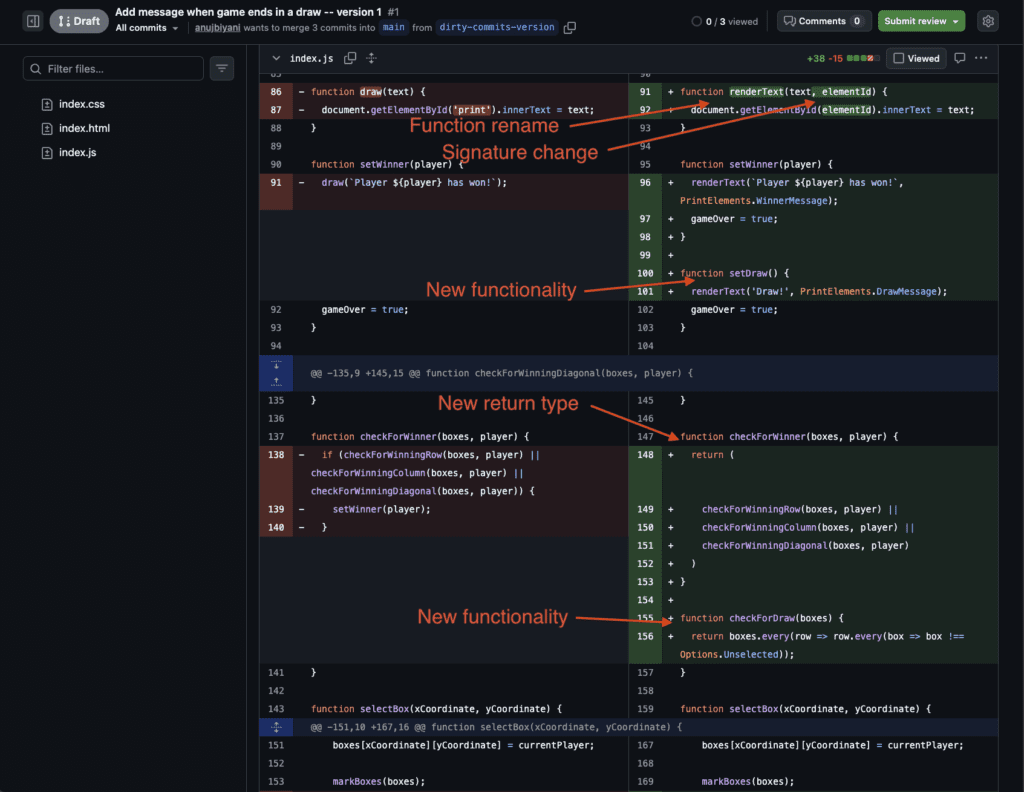Open the index.js more options menu

pyautogui.click(x=982, y=58)
